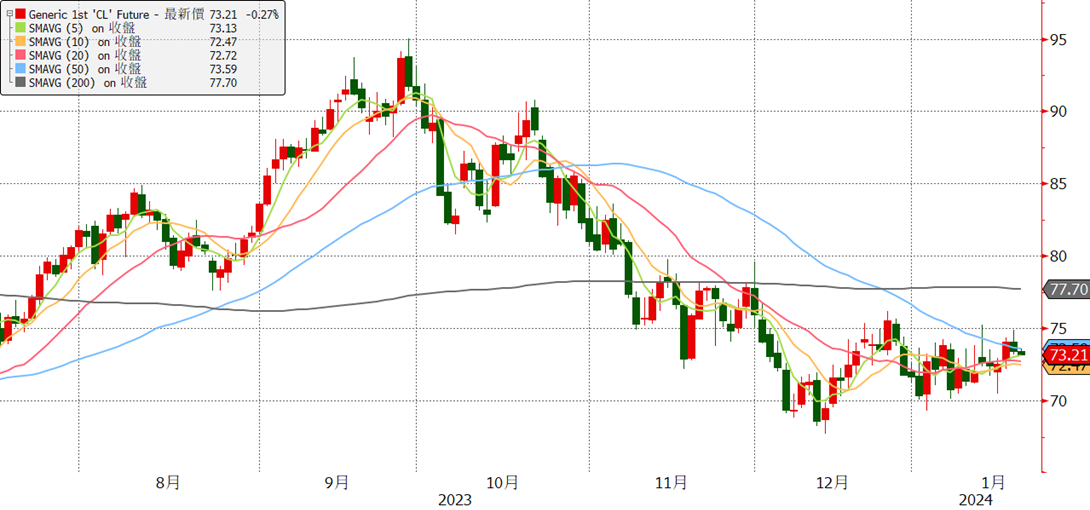Click the legend value 77.70 for SMAVG (200)

point(222,83)
